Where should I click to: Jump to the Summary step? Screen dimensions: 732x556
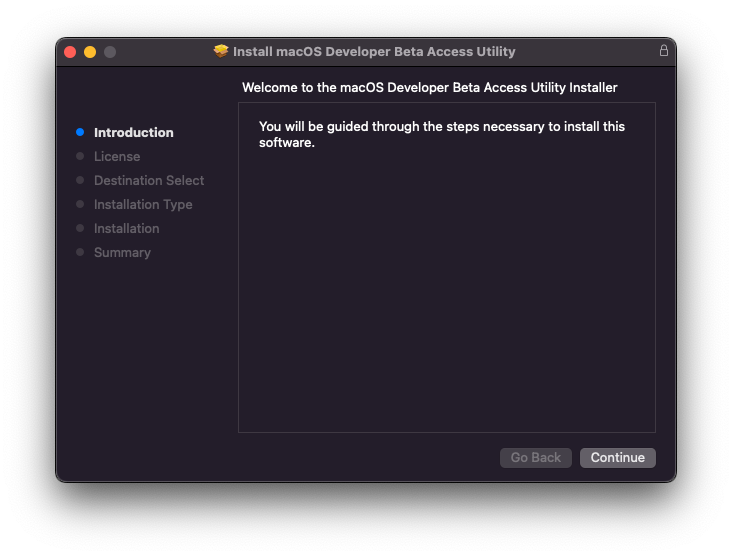[122, 253]
